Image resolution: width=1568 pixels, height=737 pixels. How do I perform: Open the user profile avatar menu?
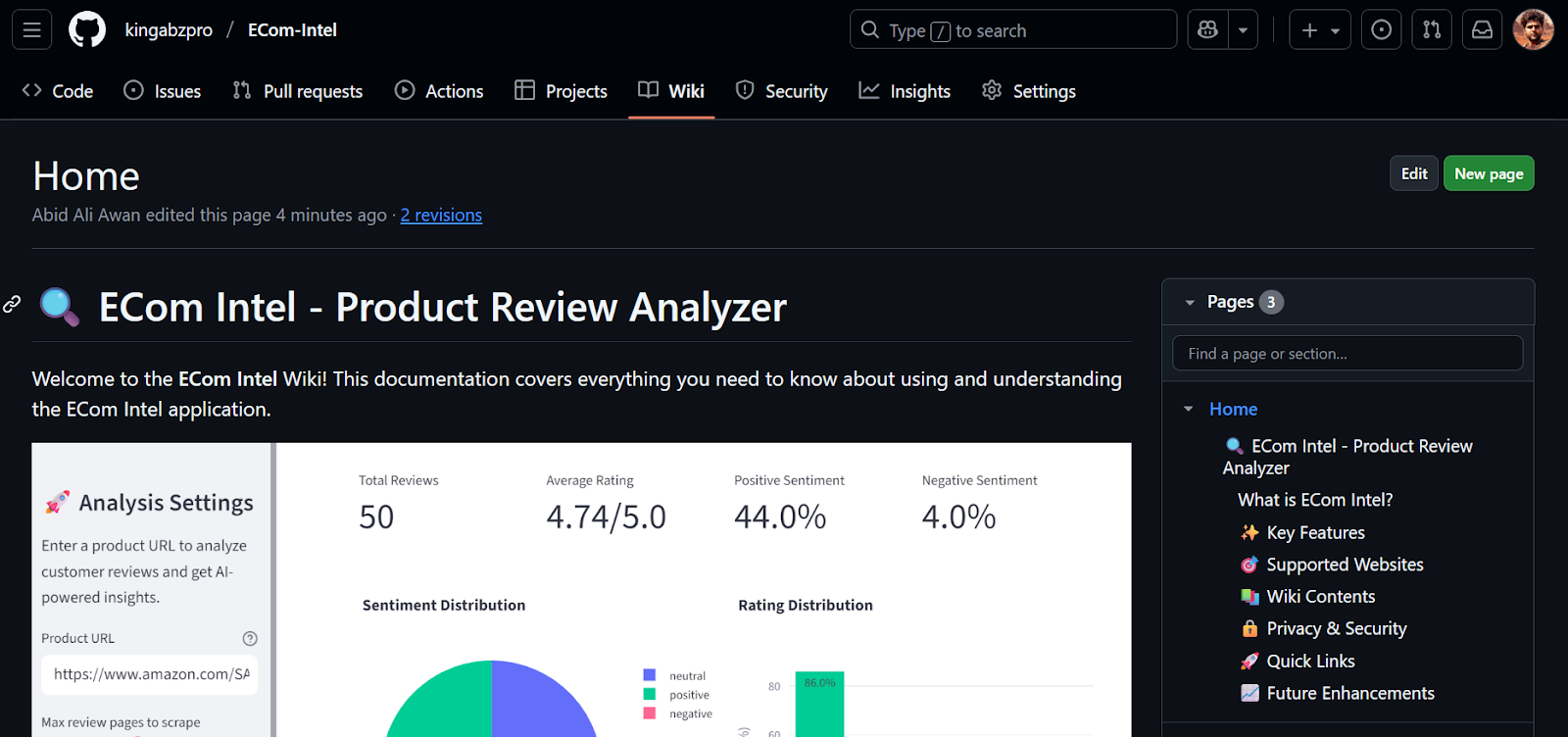click(1534, 30)
